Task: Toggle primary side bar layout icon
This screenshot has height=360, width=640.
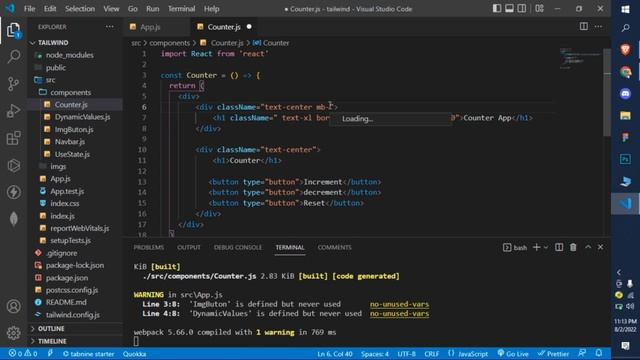Action: 497,9
